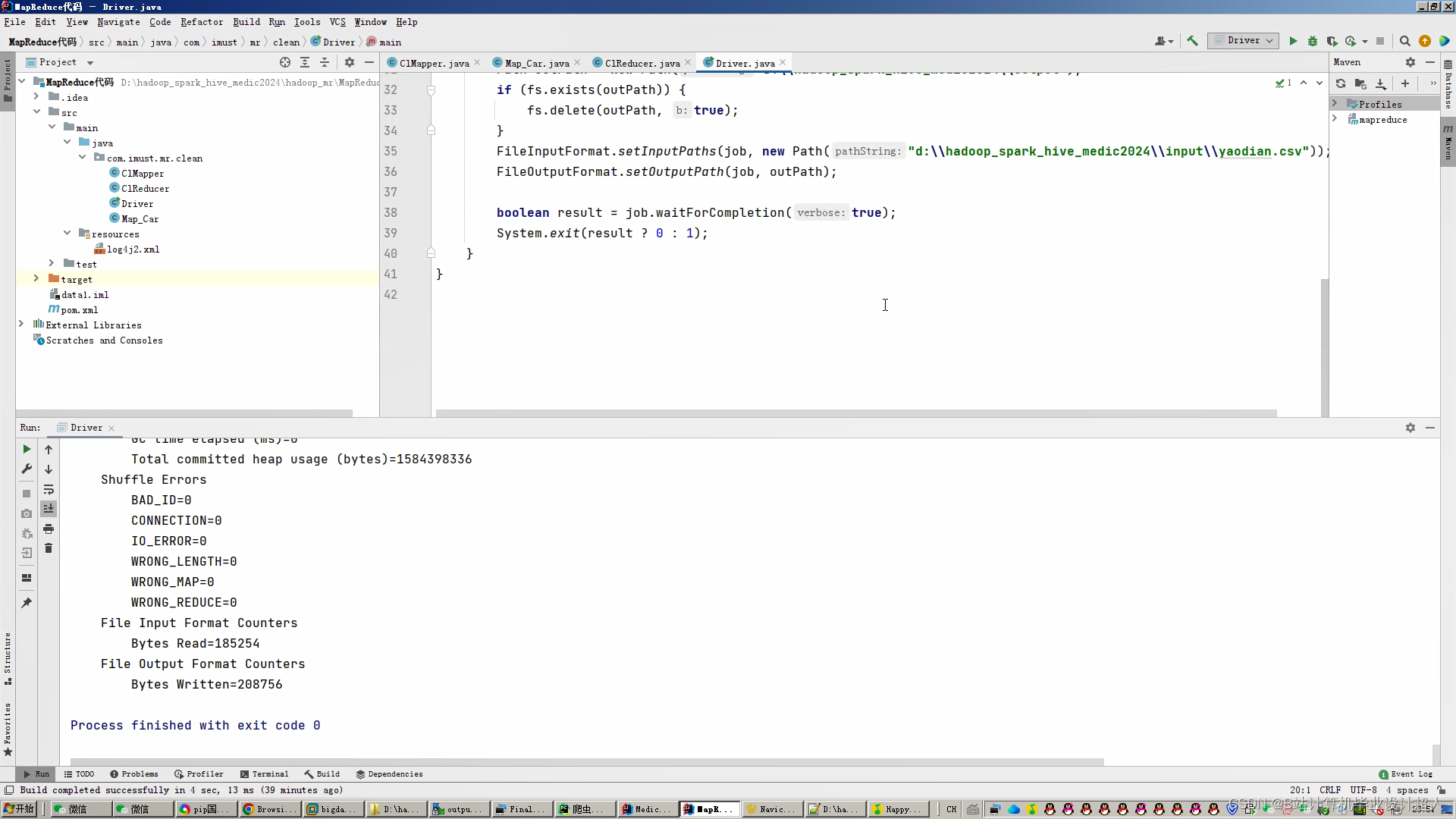1456x819 pixels.
Task: Clear console output with trash icon
Action: [49, 548]
